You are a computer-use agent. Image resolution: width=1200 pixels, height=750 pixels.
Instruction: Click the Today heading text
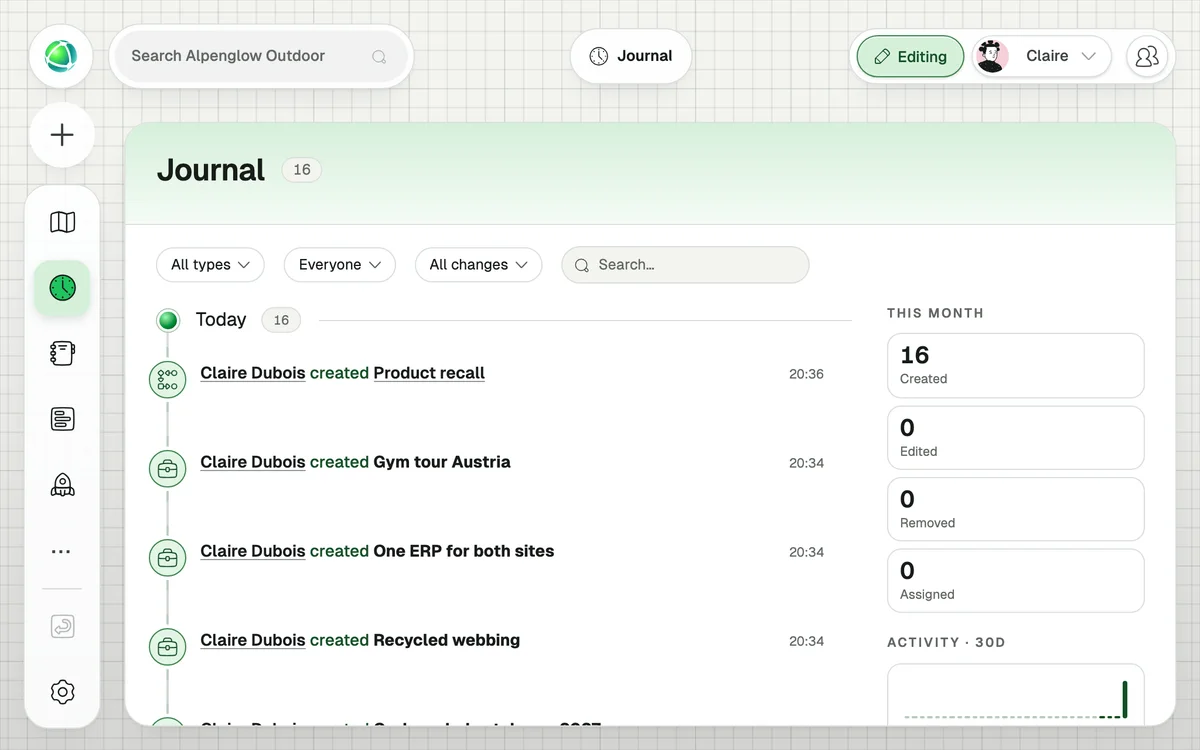[x=221, y=319]
